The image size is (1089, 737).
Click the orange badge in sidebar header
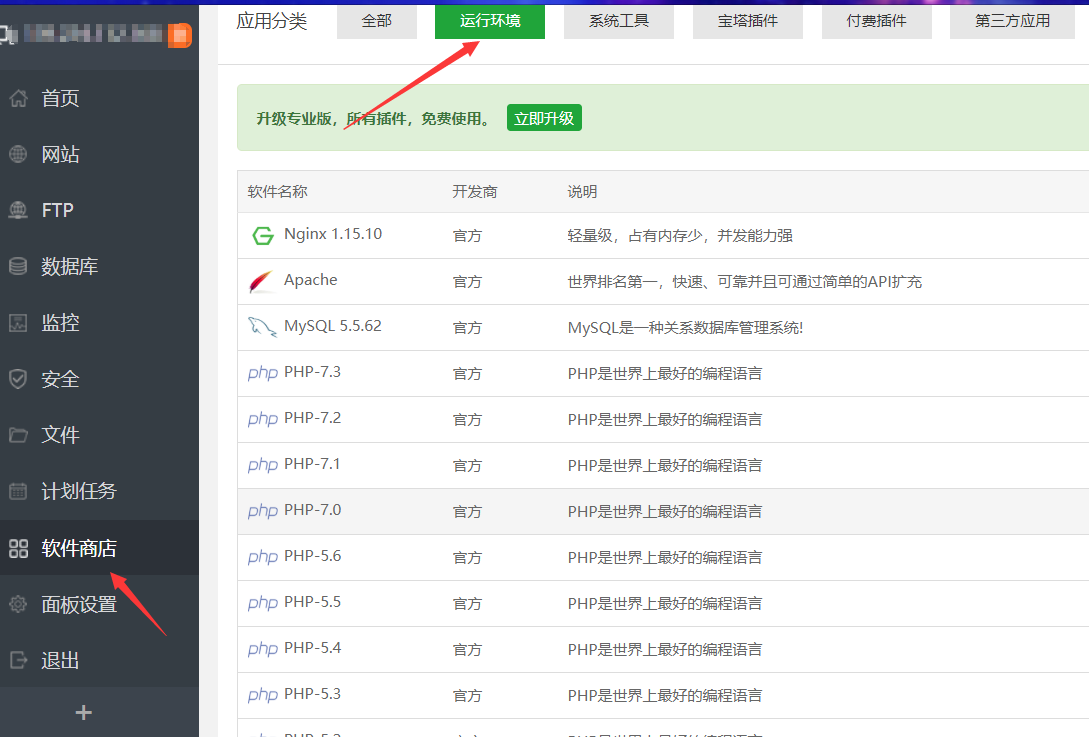[179, 35]
